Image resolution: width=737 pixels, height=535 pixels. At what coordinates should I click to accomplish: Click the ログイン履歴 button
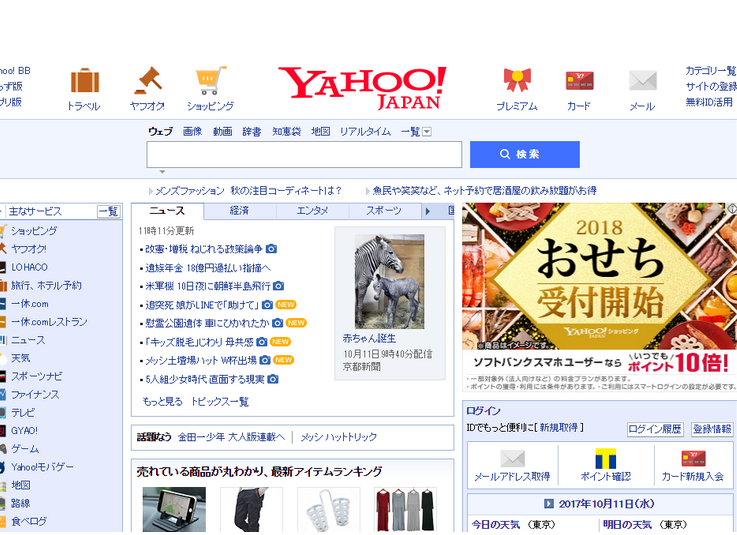(655, 429)
